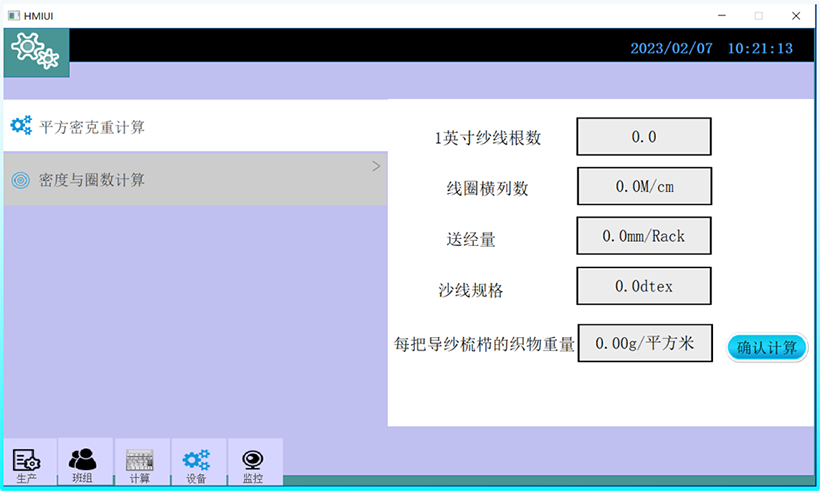Click the HMIUI window icon in title bar
820x491 pixels.
pyautogui.click(x=13, y=15)
